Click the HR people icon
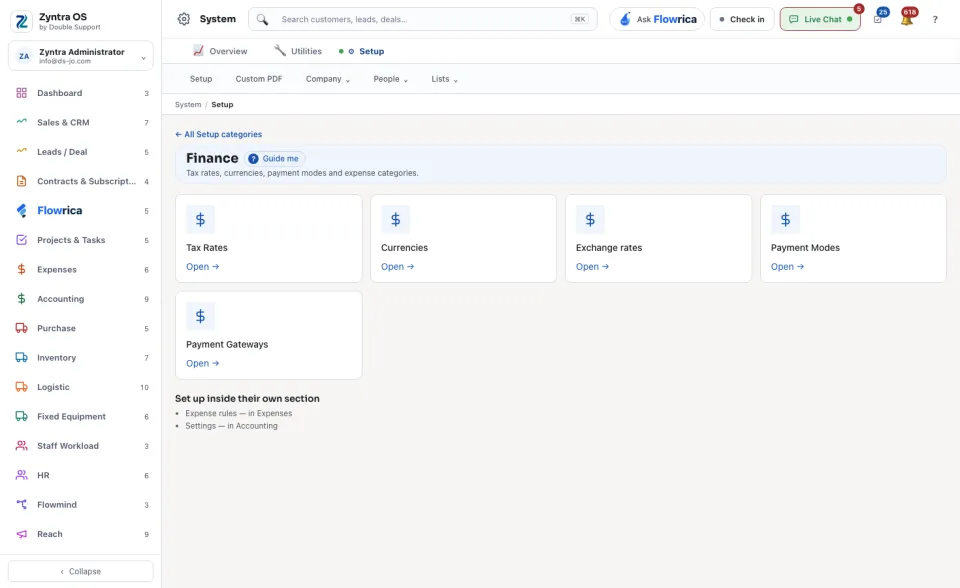The width and height of the screenshot is (960, 588). click(21, 475)
